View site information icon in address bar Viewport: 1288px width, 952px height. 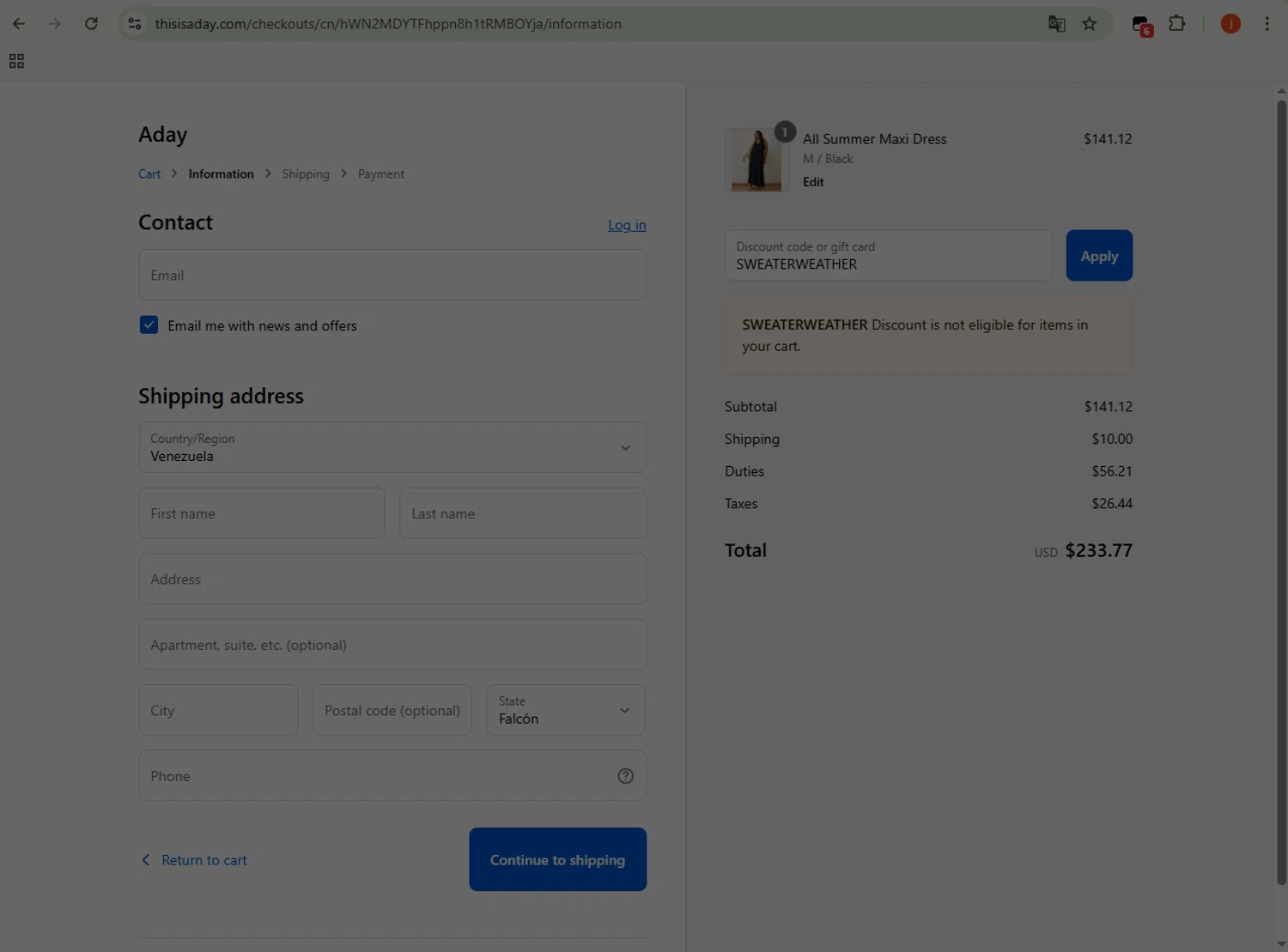pyautogui.click(x=135, y=24)
